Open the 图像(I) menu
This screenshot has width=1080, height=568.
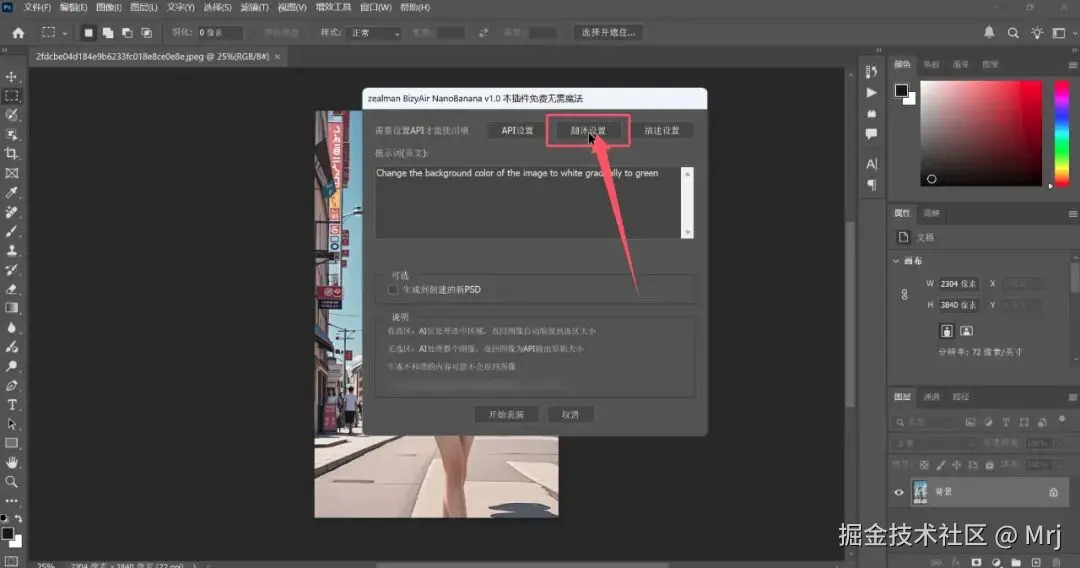click(108, 8)
